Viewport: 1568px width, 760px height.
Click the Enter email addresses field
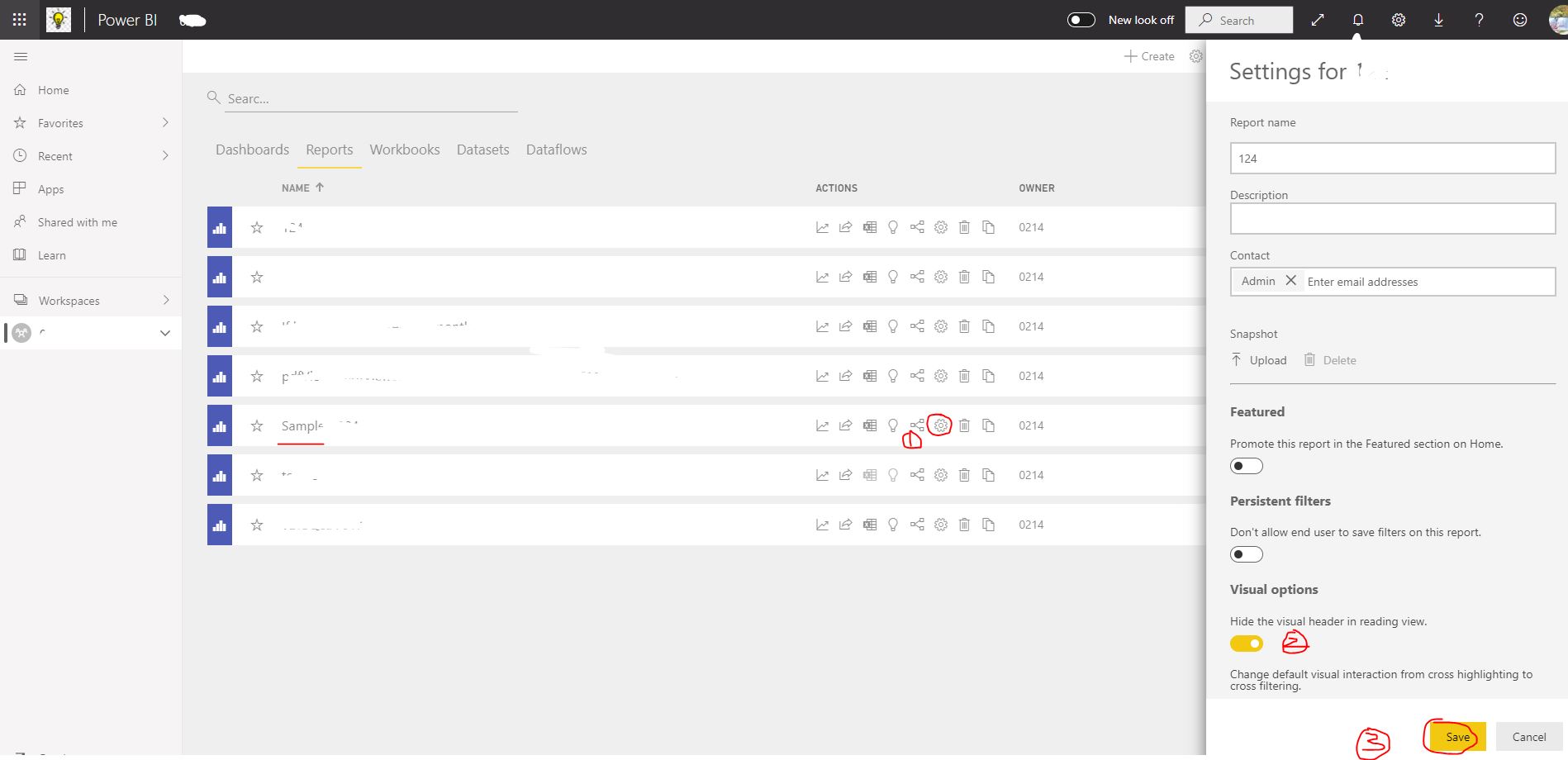[1428, 282]
